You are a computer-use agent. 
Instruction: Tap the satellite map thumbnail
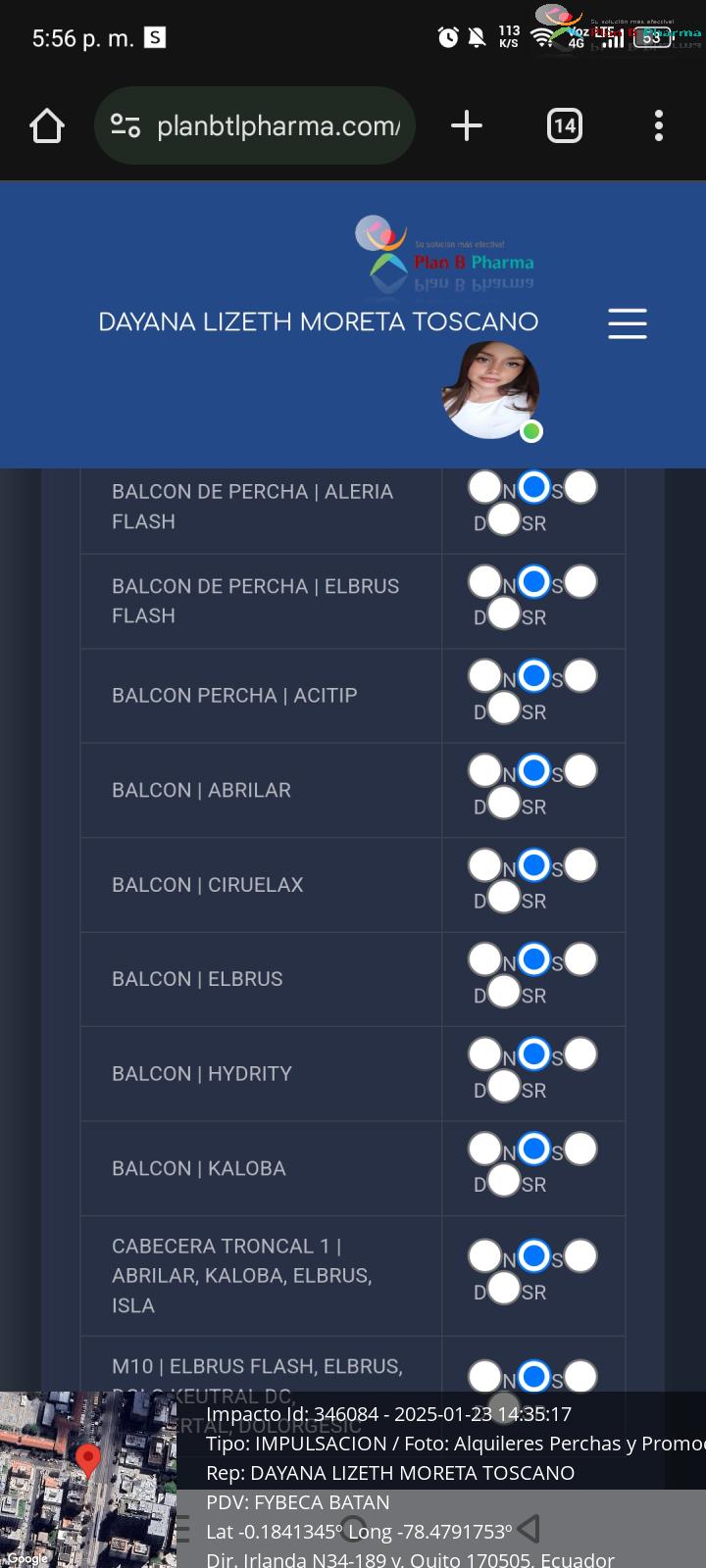[x=88, y=1480]
